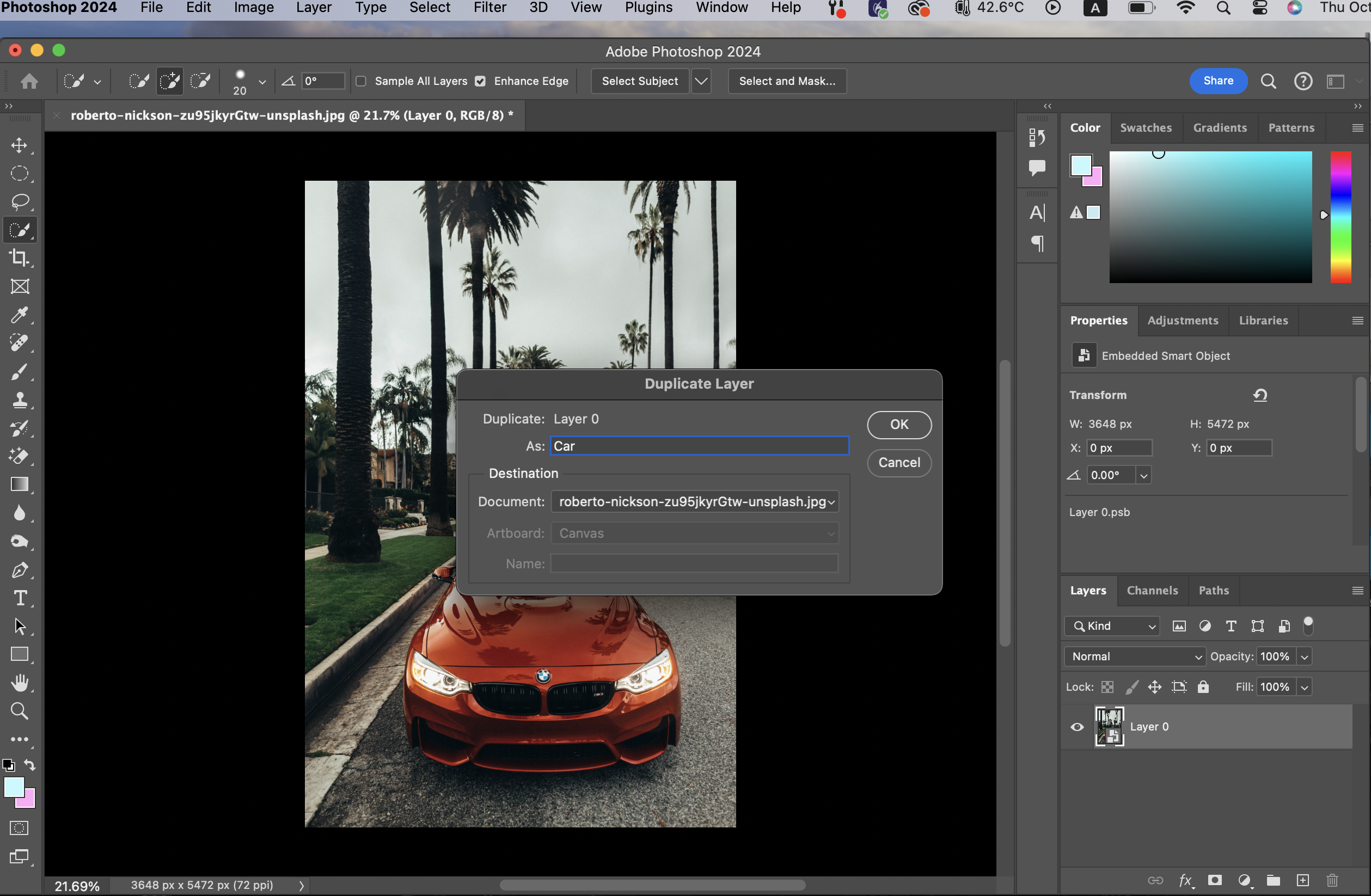The height and width of the screenshot is (896, 1371).
Task: Expand the Select Subject arrow dropdown
Action: click(701, 81)
